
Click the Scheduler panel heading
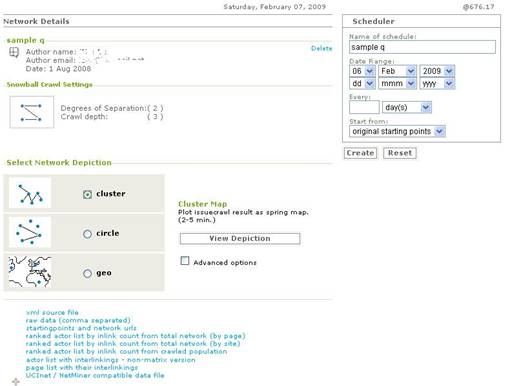click(x=373, y=21)
